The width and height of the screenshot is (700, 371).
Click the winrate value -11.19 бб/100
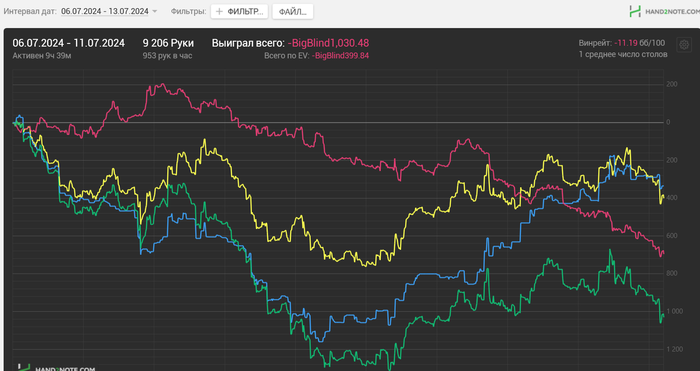click(639, 43)
